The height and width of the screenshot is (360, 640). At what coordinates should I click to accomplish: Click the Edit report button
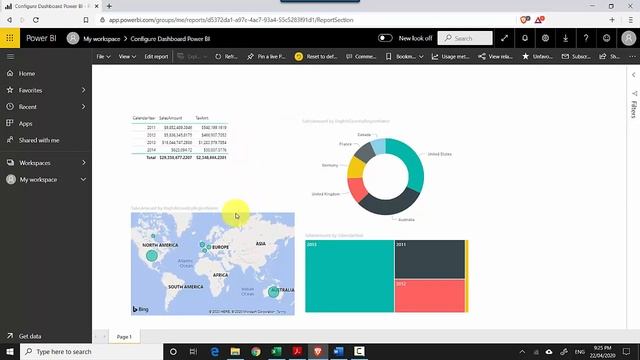156,56
